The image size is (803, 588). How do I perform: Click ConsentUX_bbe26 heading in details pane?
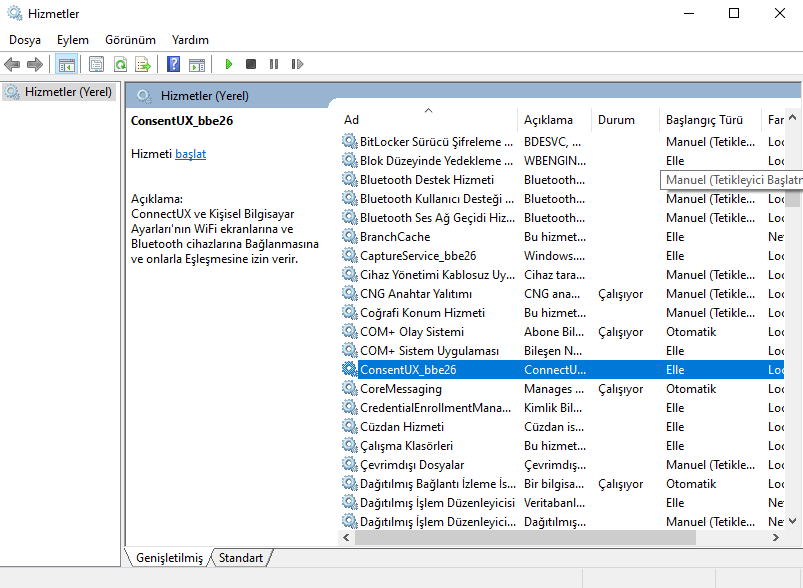coord(182,121)
